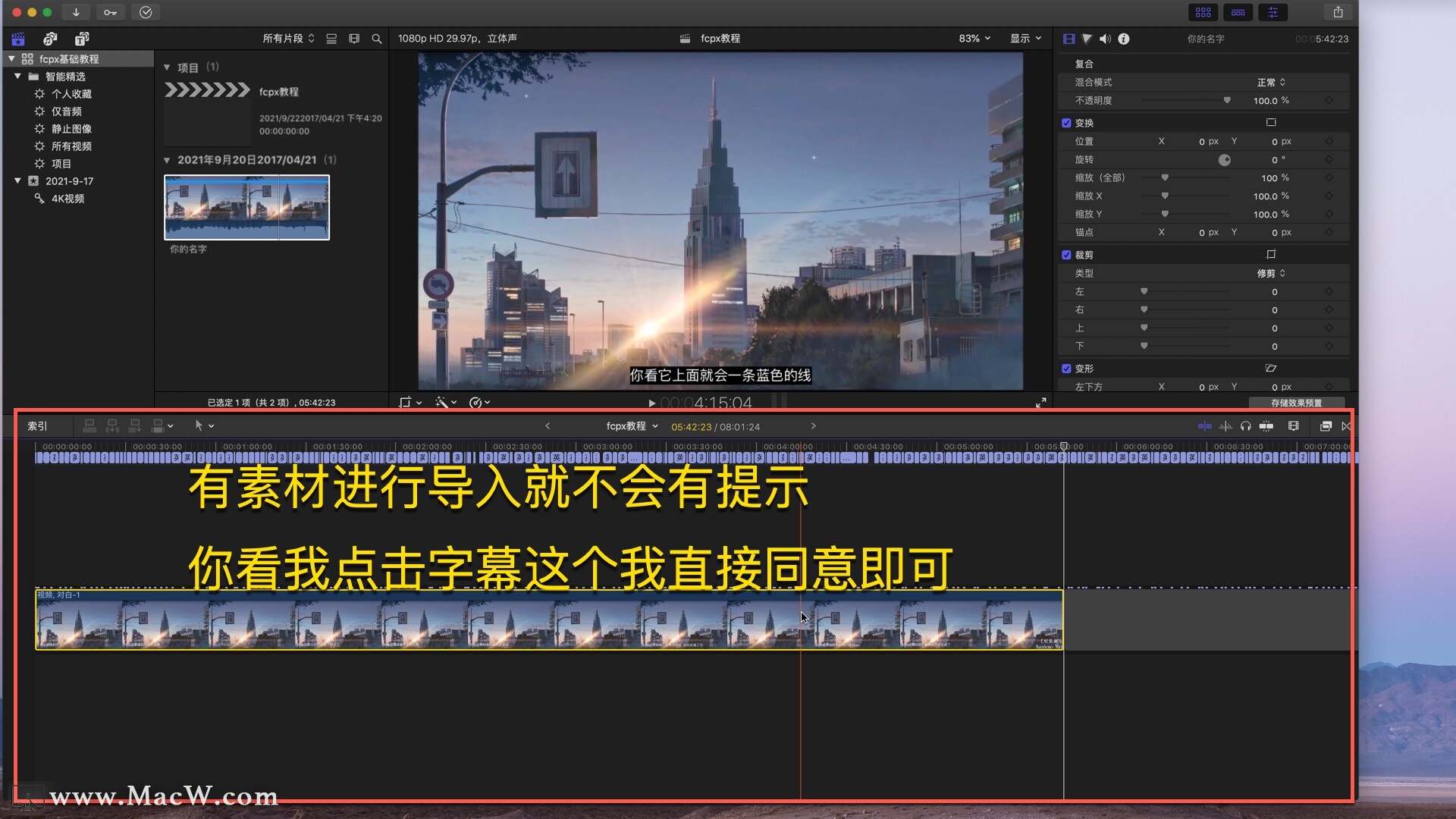This screenshot has width=1456, height=819.
Task: Disable the 裁剪 crop checkbox
Action: pos(1066,255)
